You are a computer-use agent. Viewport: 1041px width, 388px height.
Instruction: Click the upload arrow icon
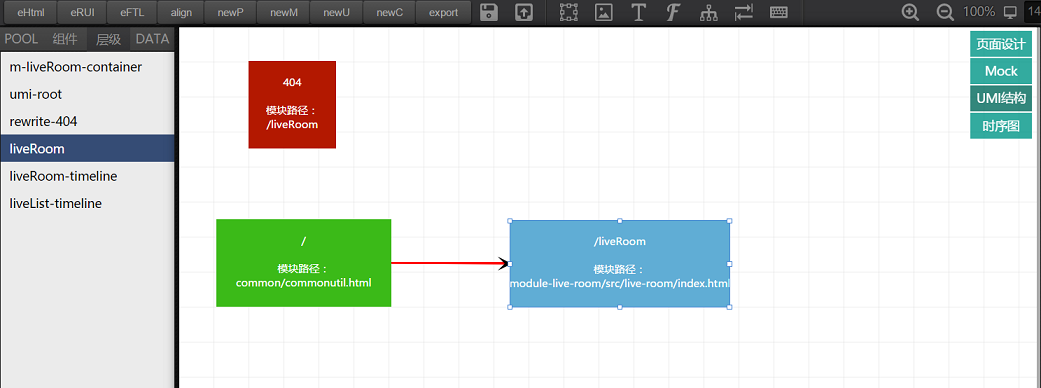point(524,12)
